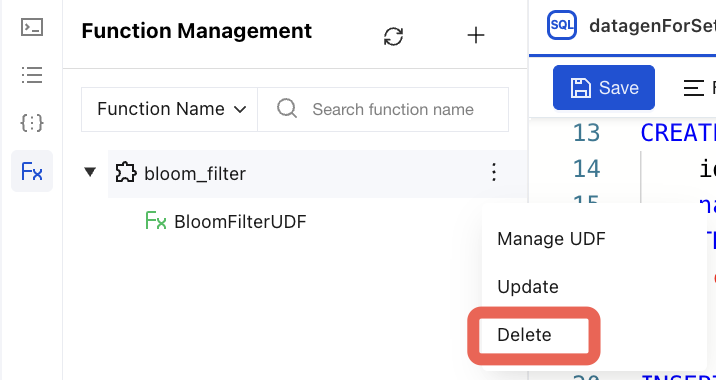Refresh the Function Management list
This screenshot has width=716, height=380.
(394, 36)
